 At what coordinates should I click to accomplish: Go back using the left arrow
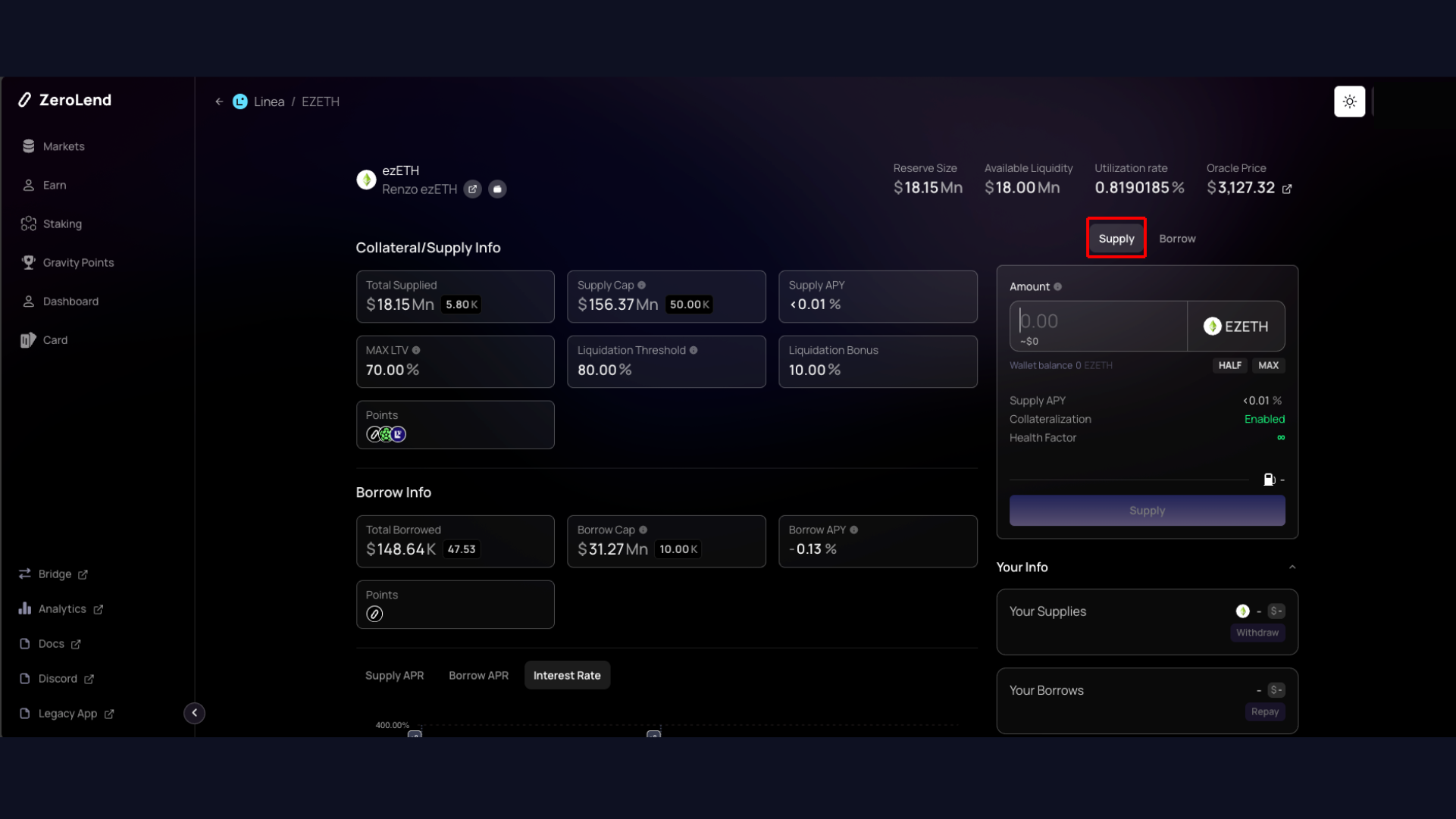point(219,102)
